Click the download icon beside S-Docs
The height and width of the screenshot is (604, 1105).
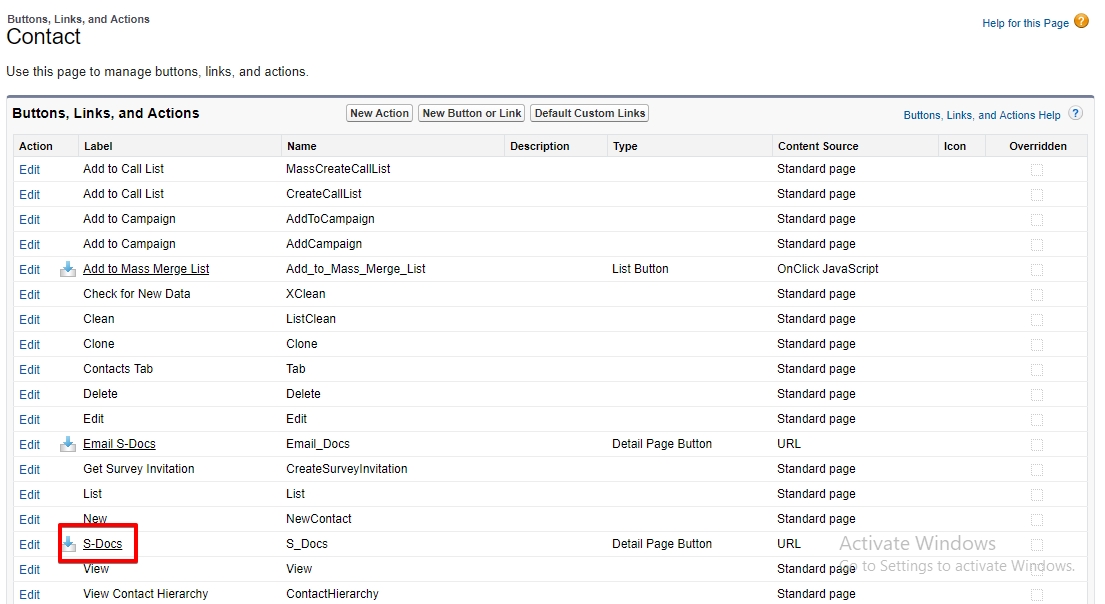click(66, 544)
